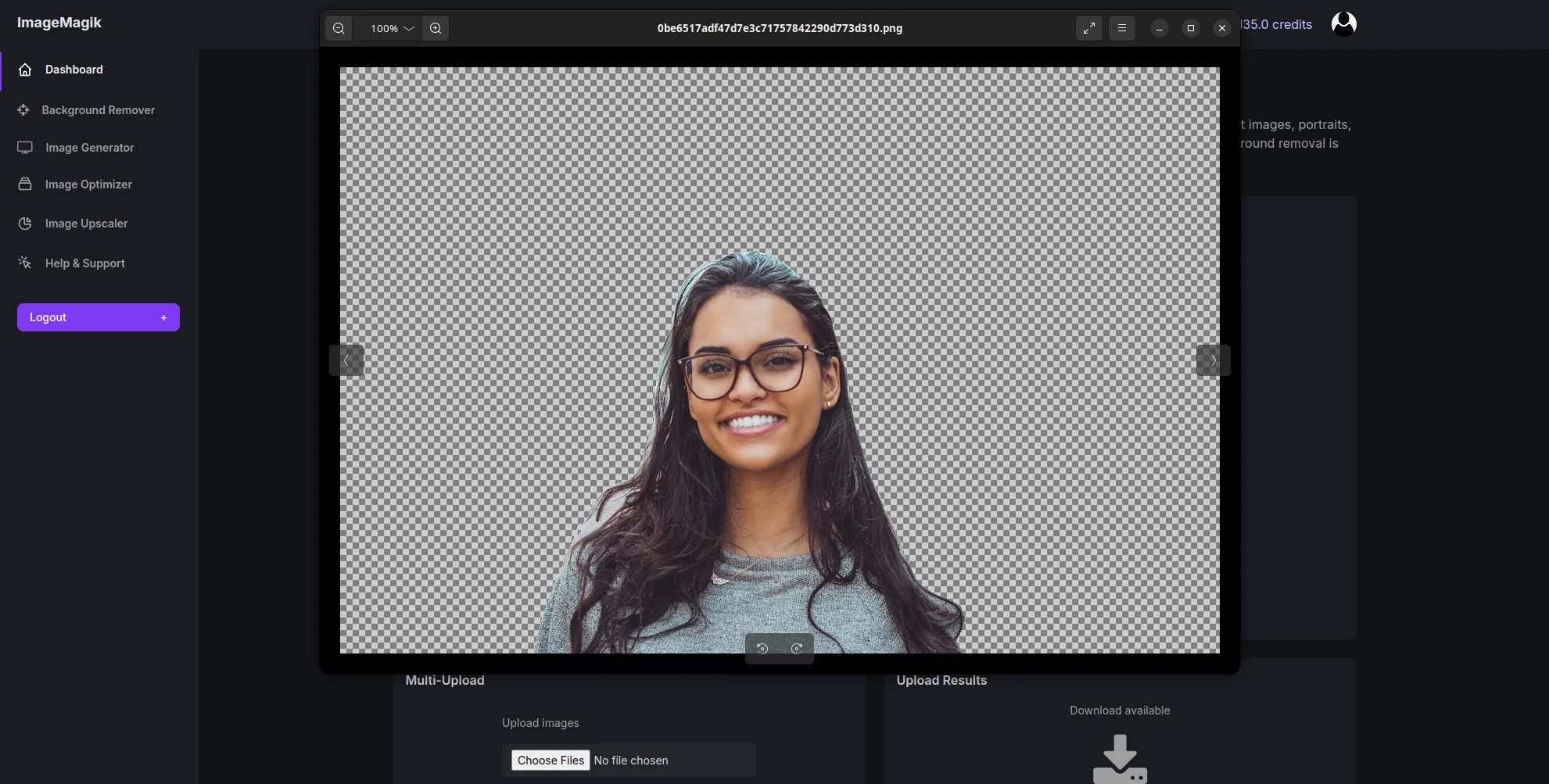Select the Background Remover tool
Image resolution: width=1549 pixels, height=784 pixels.
[x=97, y=109]
